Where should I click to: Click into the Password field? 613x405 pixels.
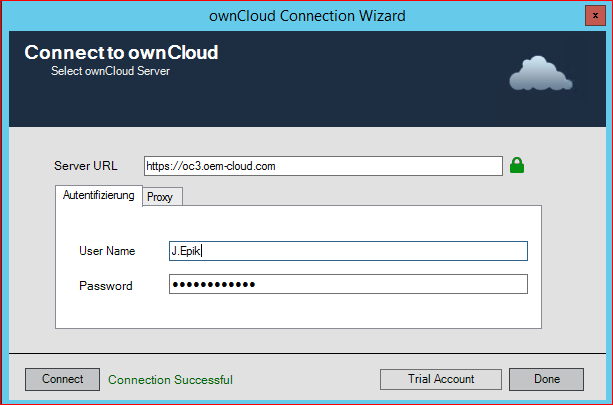(348, 284)
